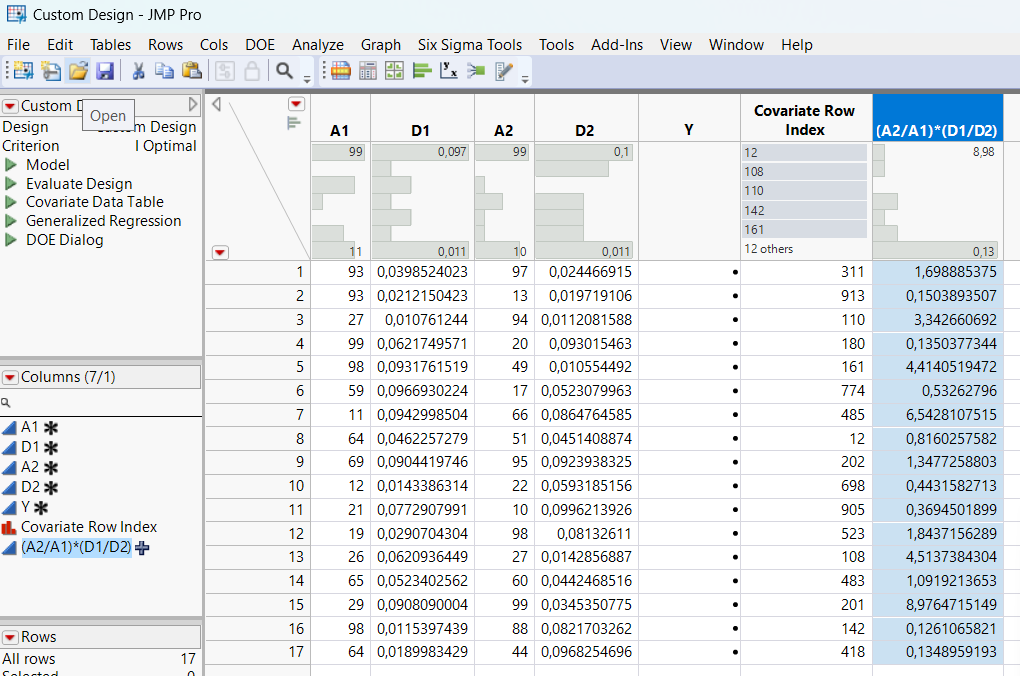Run the Generalized Regression script
The width and height of the screenshot is (1020, 676).
point(12,221)
